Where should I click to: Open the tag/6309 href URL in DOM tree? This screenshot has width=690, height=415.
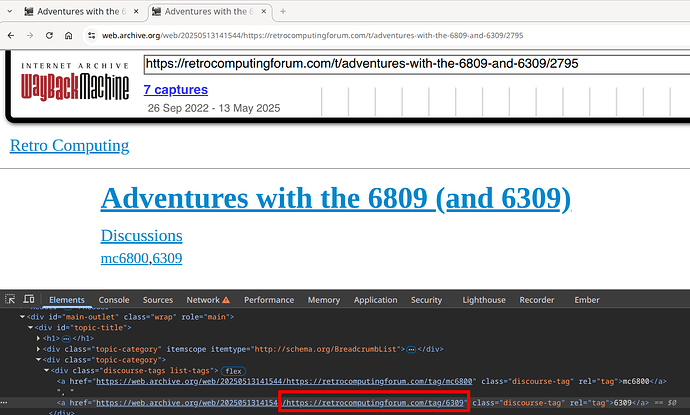pos(280,403)
